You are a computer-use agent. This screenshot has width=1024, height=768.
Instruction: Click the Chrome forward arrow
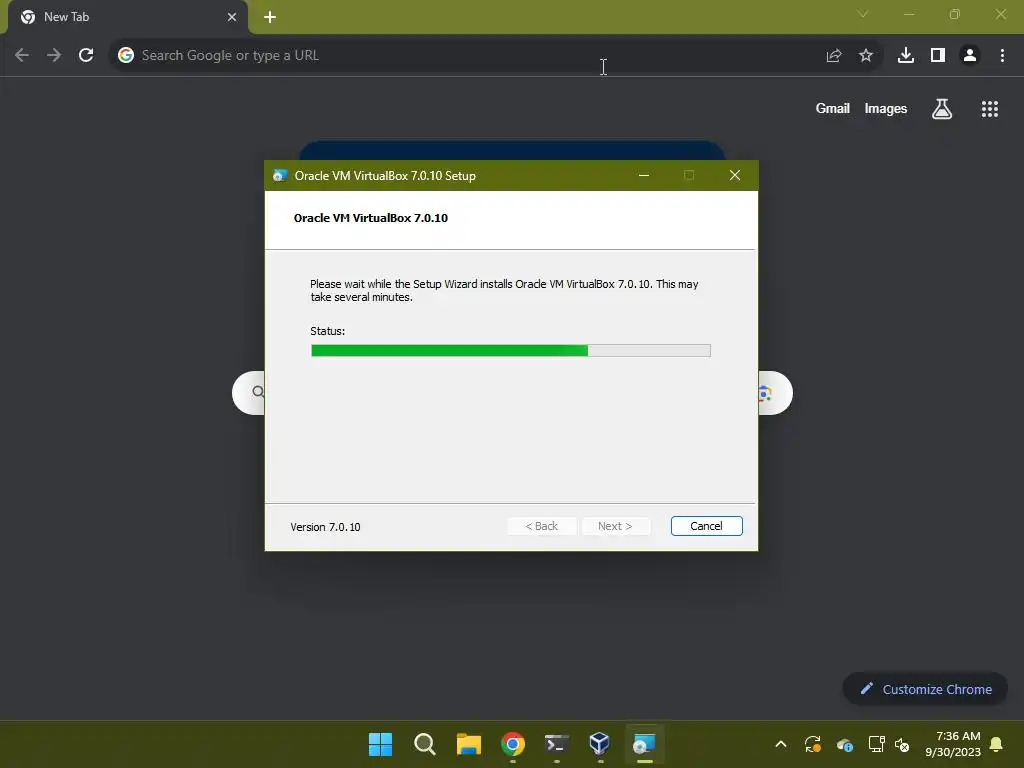click(54, 56)
